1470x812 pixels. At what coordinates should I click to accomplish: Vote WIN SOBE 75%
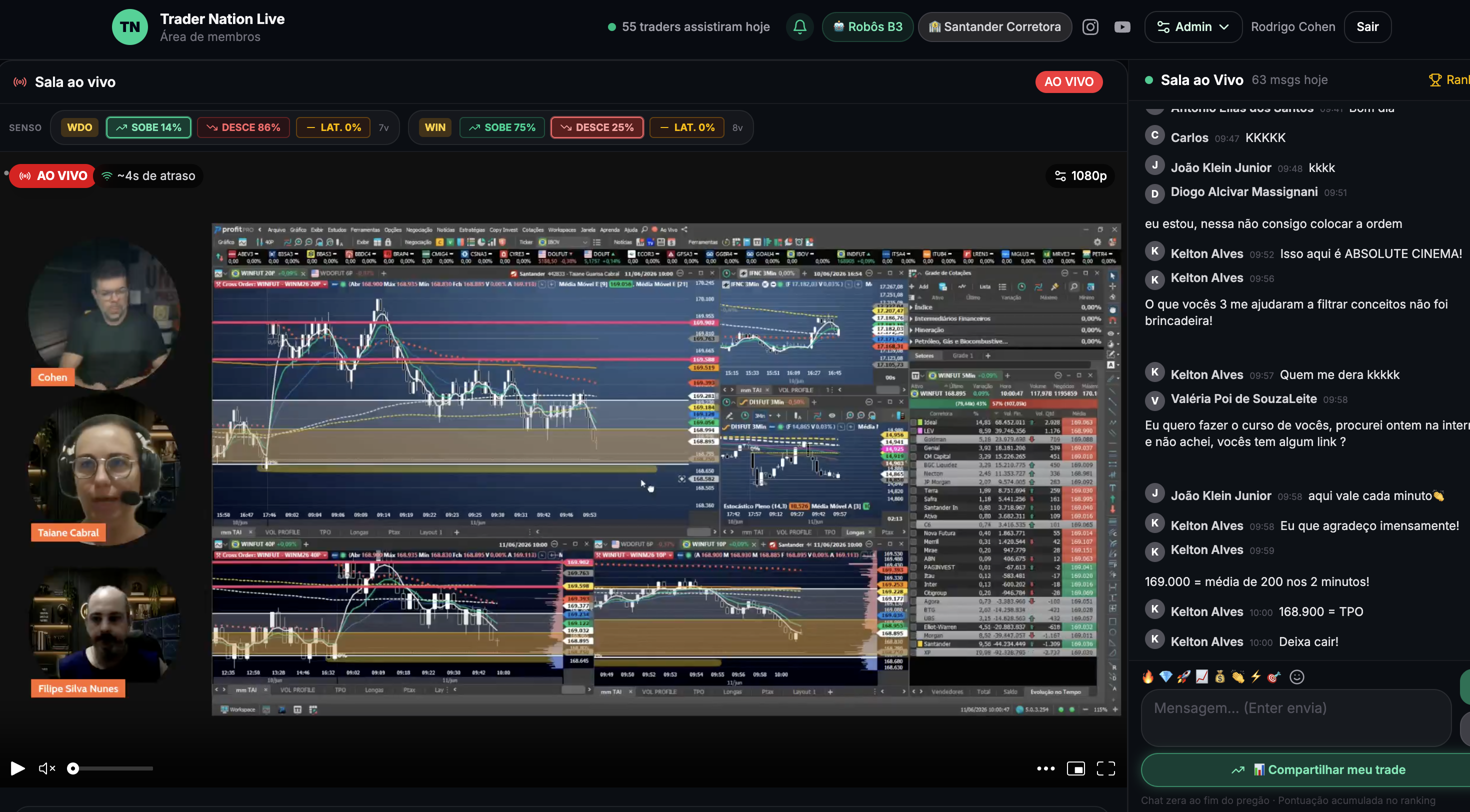coord(502,127)
